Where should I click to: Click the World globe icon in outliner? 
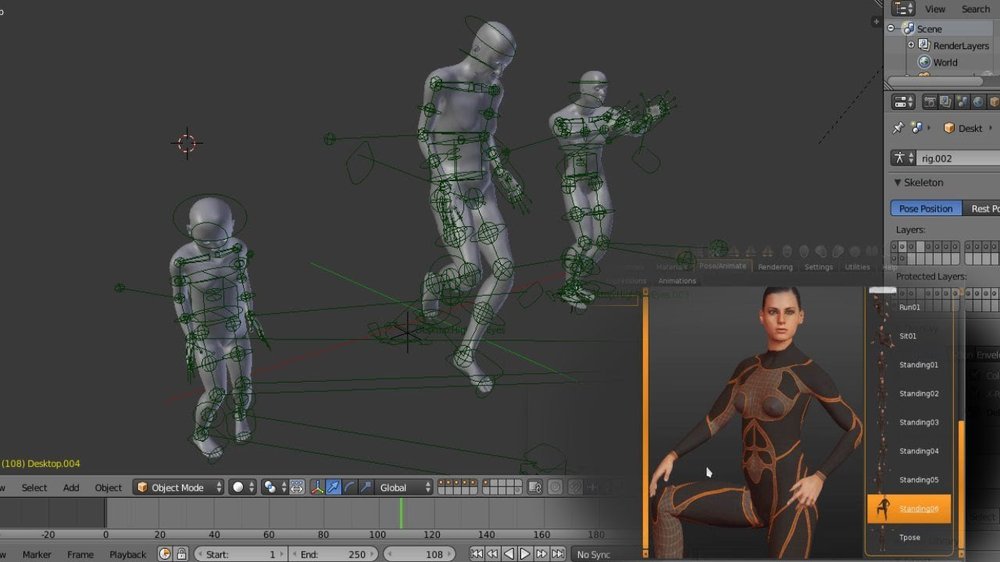923,62
